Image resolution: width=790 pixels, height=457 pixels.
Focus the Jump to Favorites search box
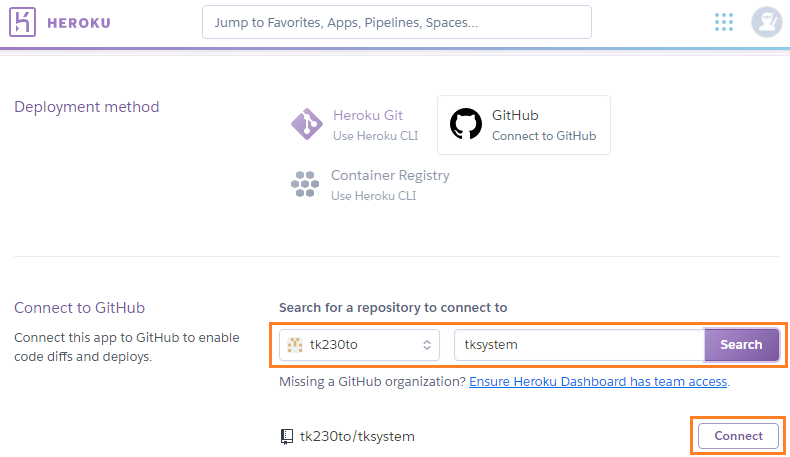pos(397,22)
